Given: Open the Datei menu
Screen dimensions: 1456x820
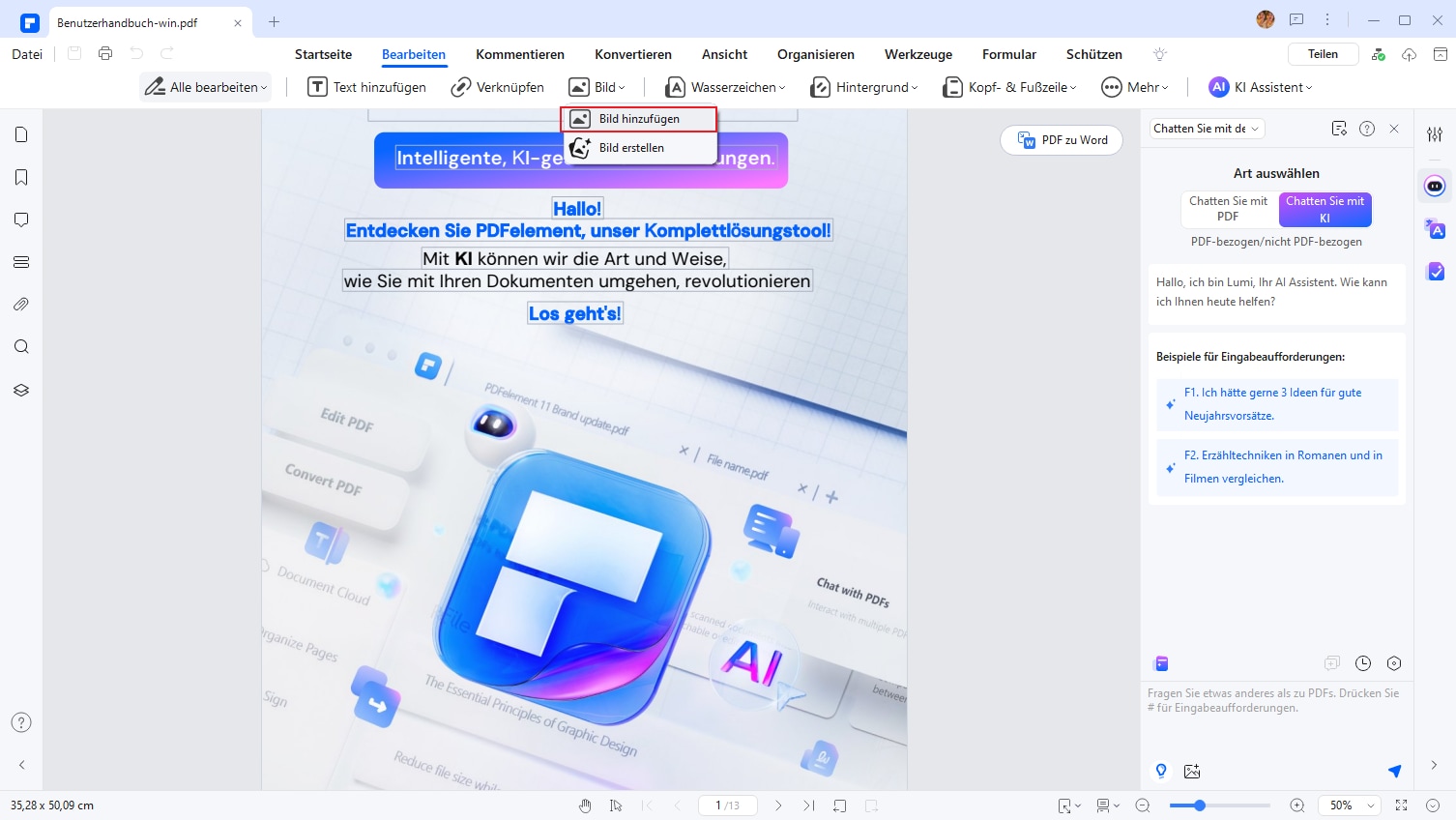Looking at the screenshot, I should 27,54.
